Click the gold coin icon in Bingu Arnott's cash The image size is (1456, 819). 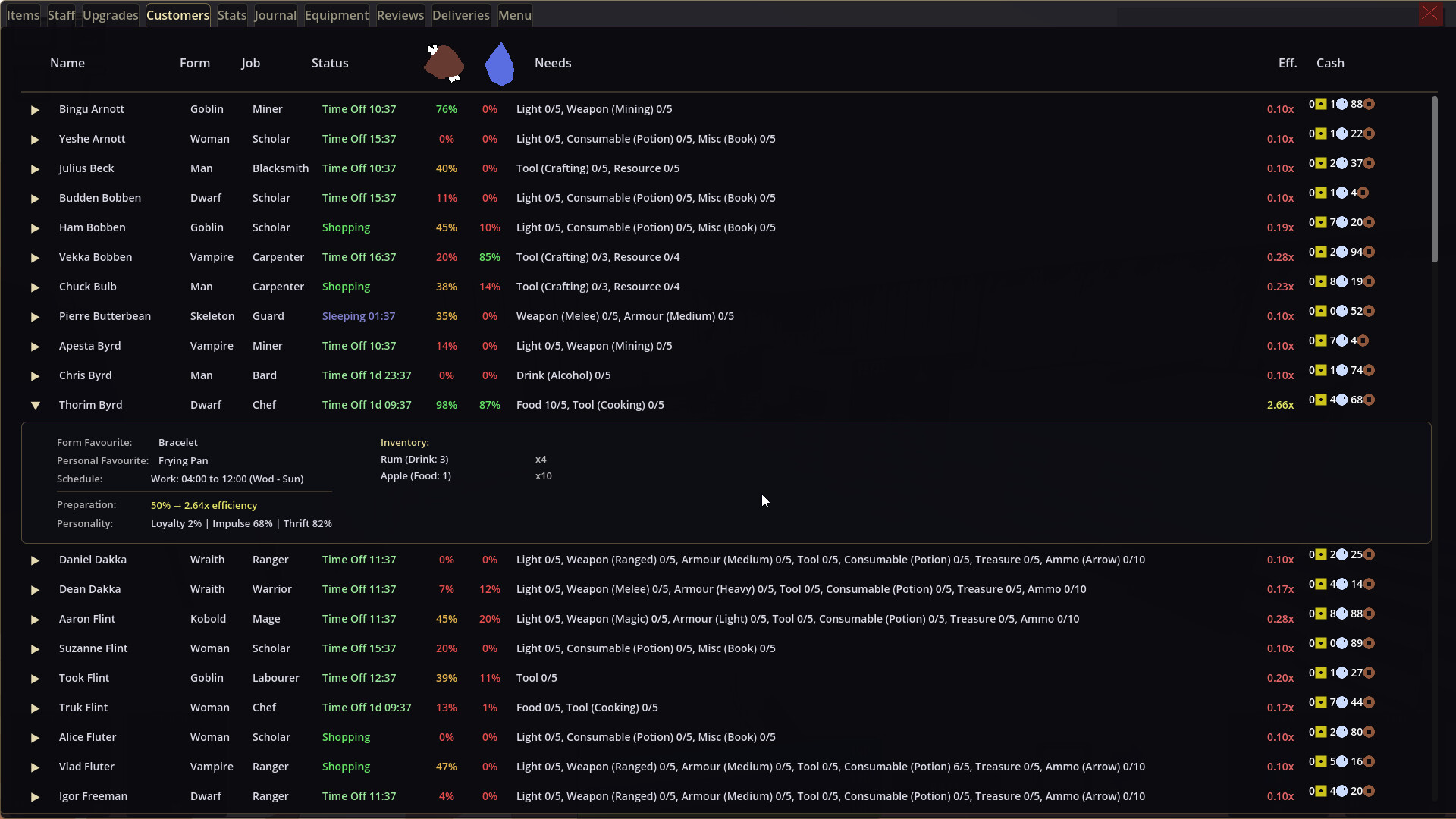pos(1321,104)
